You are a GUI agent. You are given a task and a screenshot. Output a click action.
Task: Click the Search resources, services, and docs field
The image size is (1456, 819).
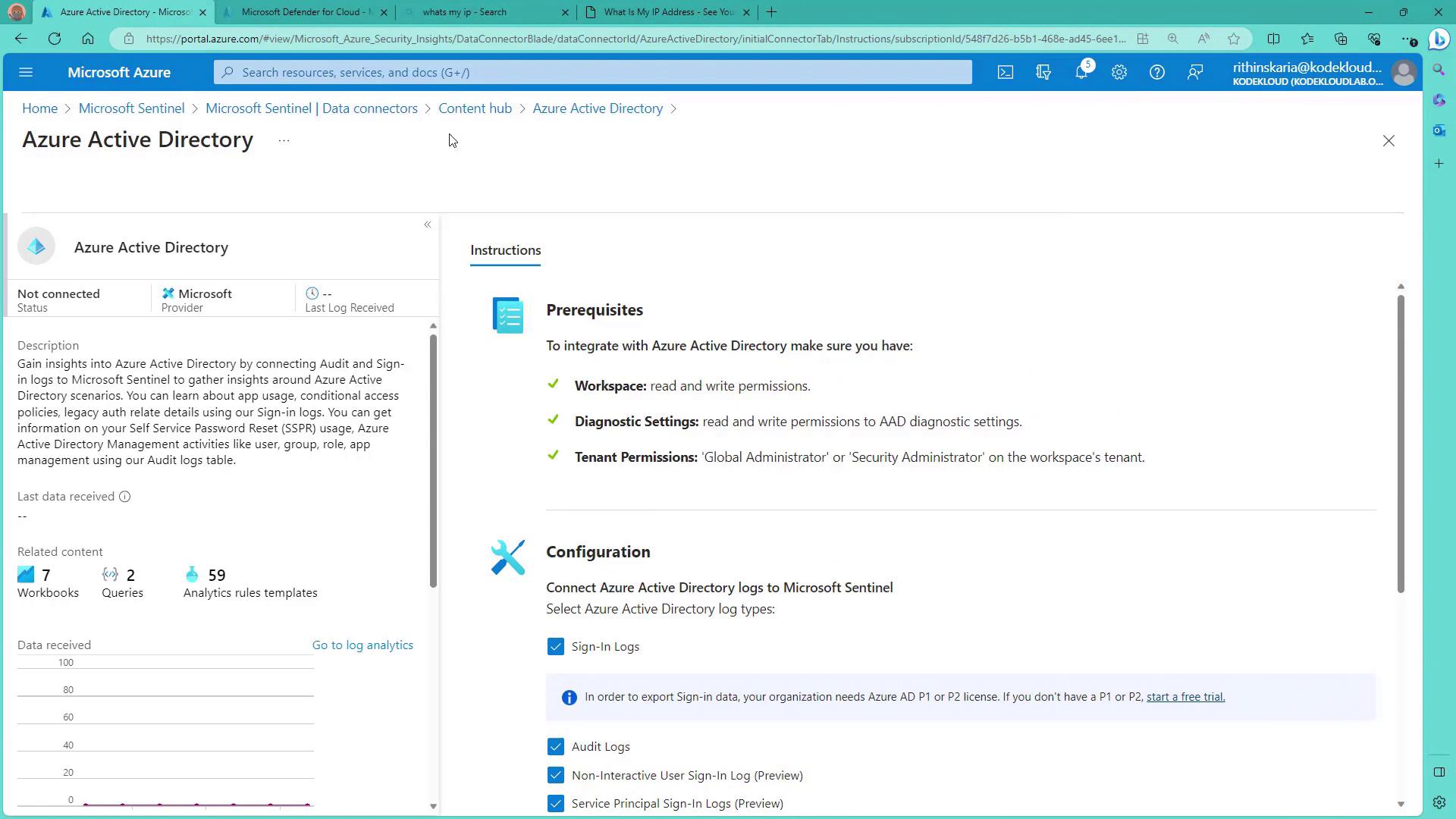click(591, 73)
